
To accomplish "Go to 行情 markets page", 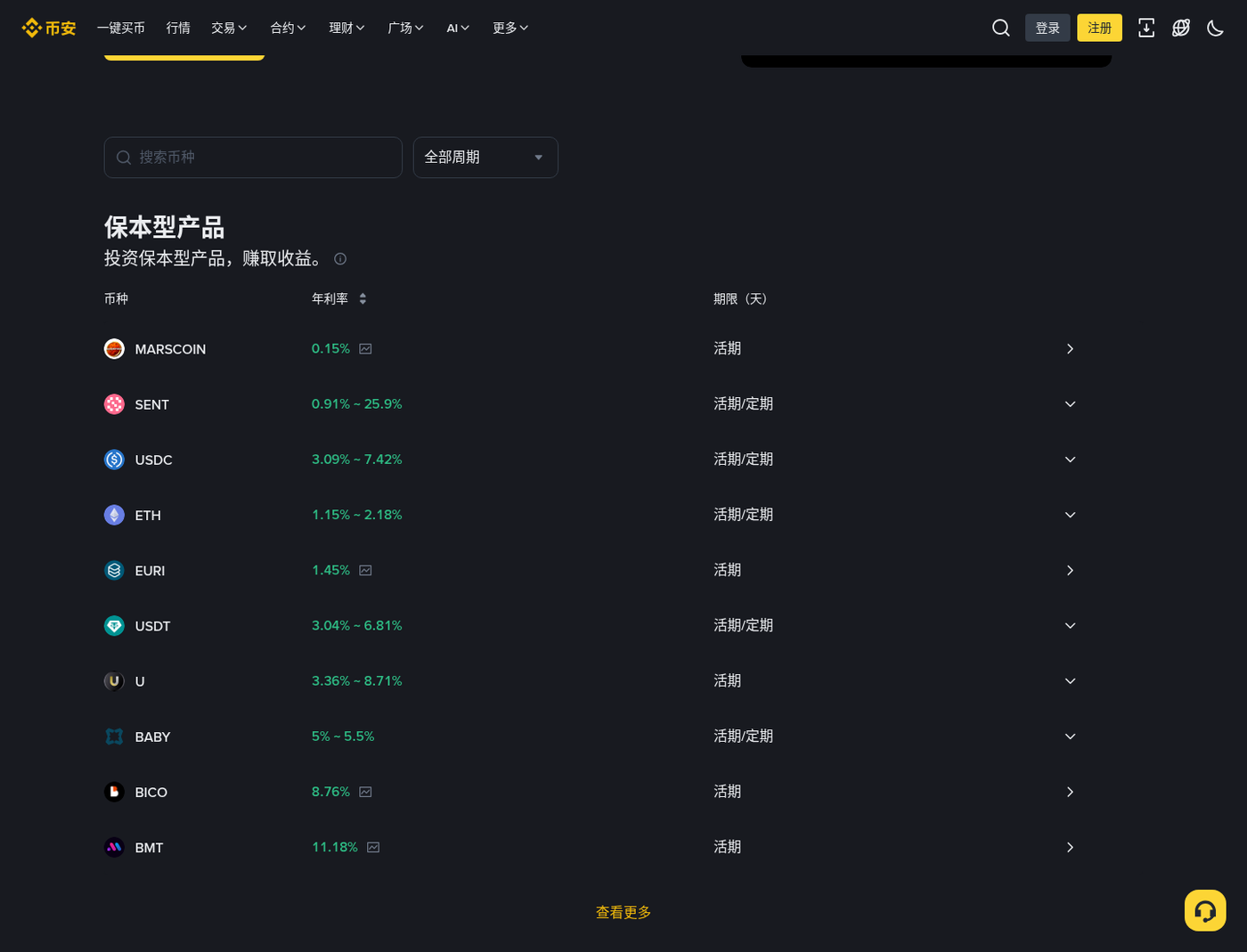I will point(178,28).
